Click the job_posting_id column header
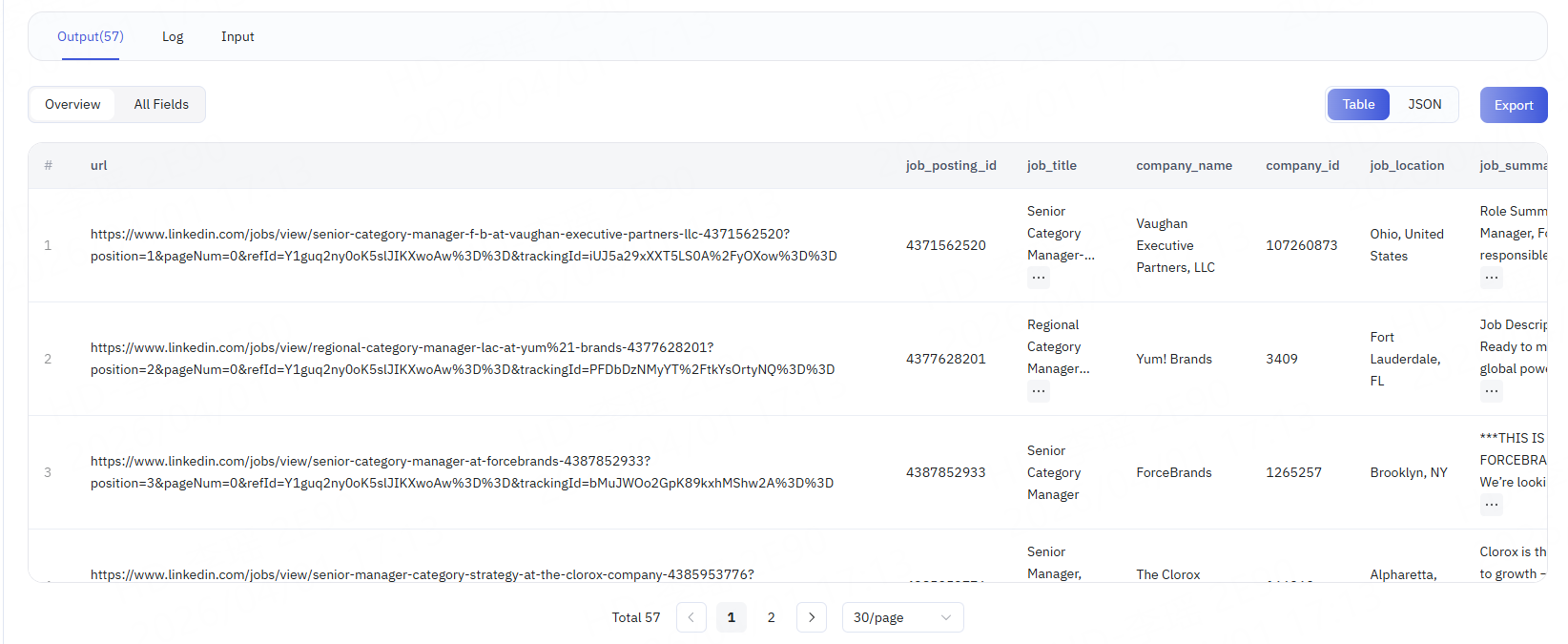 click(x=950, y=166)
